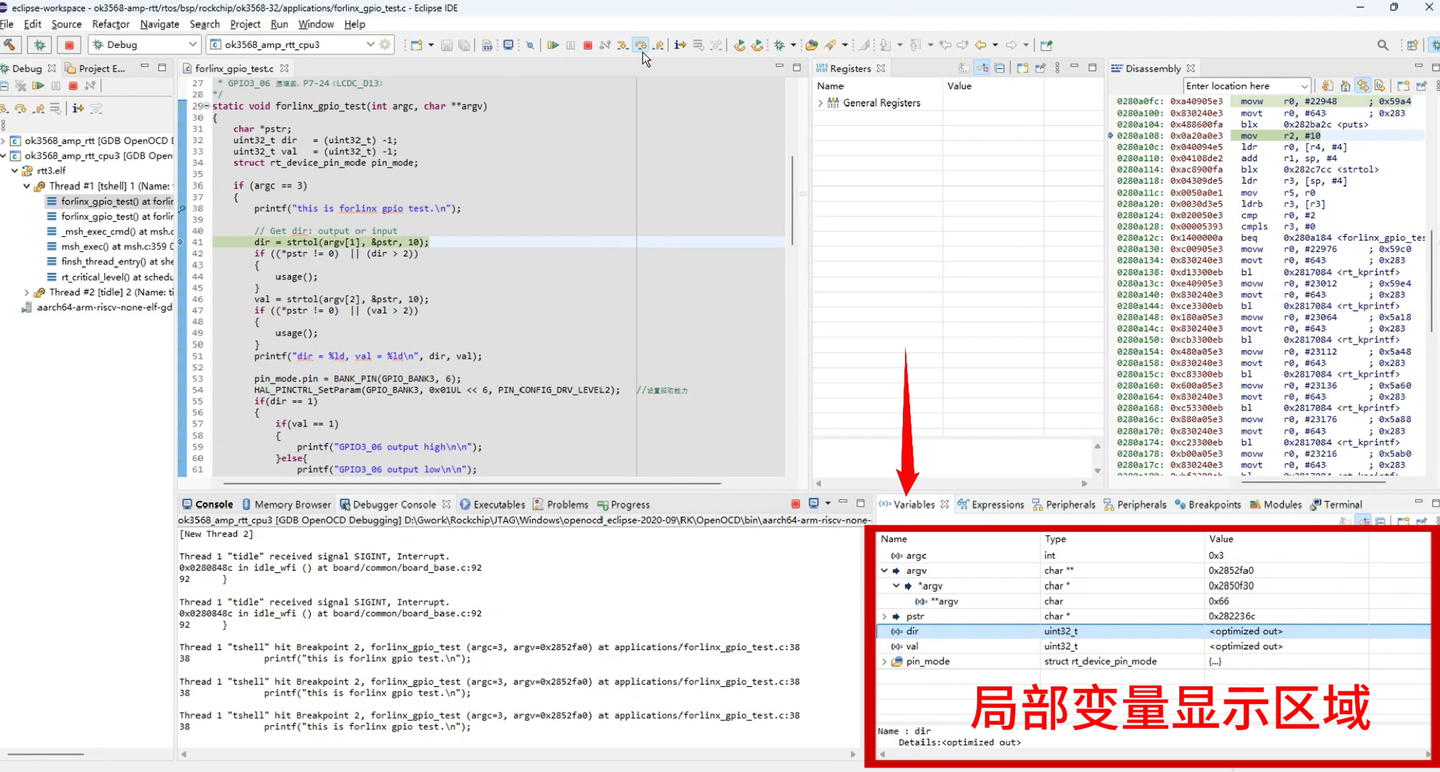Open the File menu
Viewport: 1440px width, 772px height.
click(7, 24)
